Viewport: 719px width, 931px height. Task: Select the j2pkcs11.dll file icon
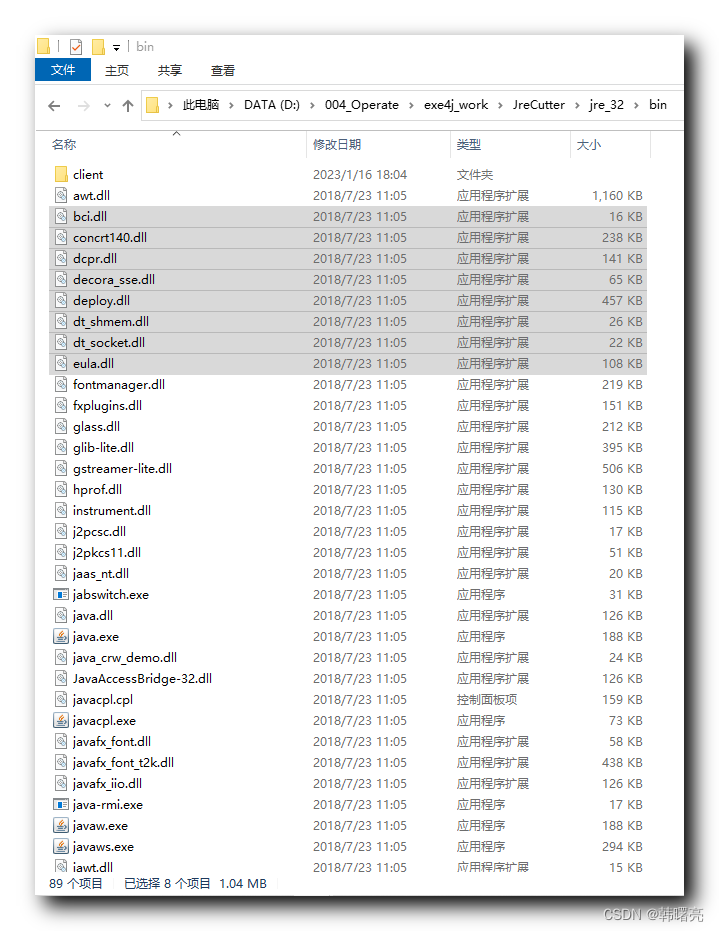61,552
